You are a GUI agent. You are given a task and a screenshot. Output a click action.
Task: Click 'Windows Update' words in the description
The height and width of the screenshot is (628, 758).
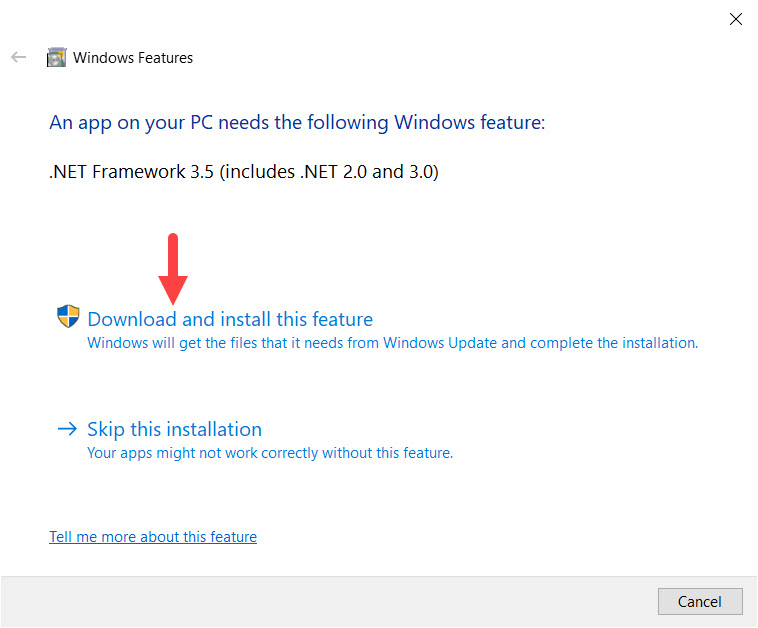[440, 343]
